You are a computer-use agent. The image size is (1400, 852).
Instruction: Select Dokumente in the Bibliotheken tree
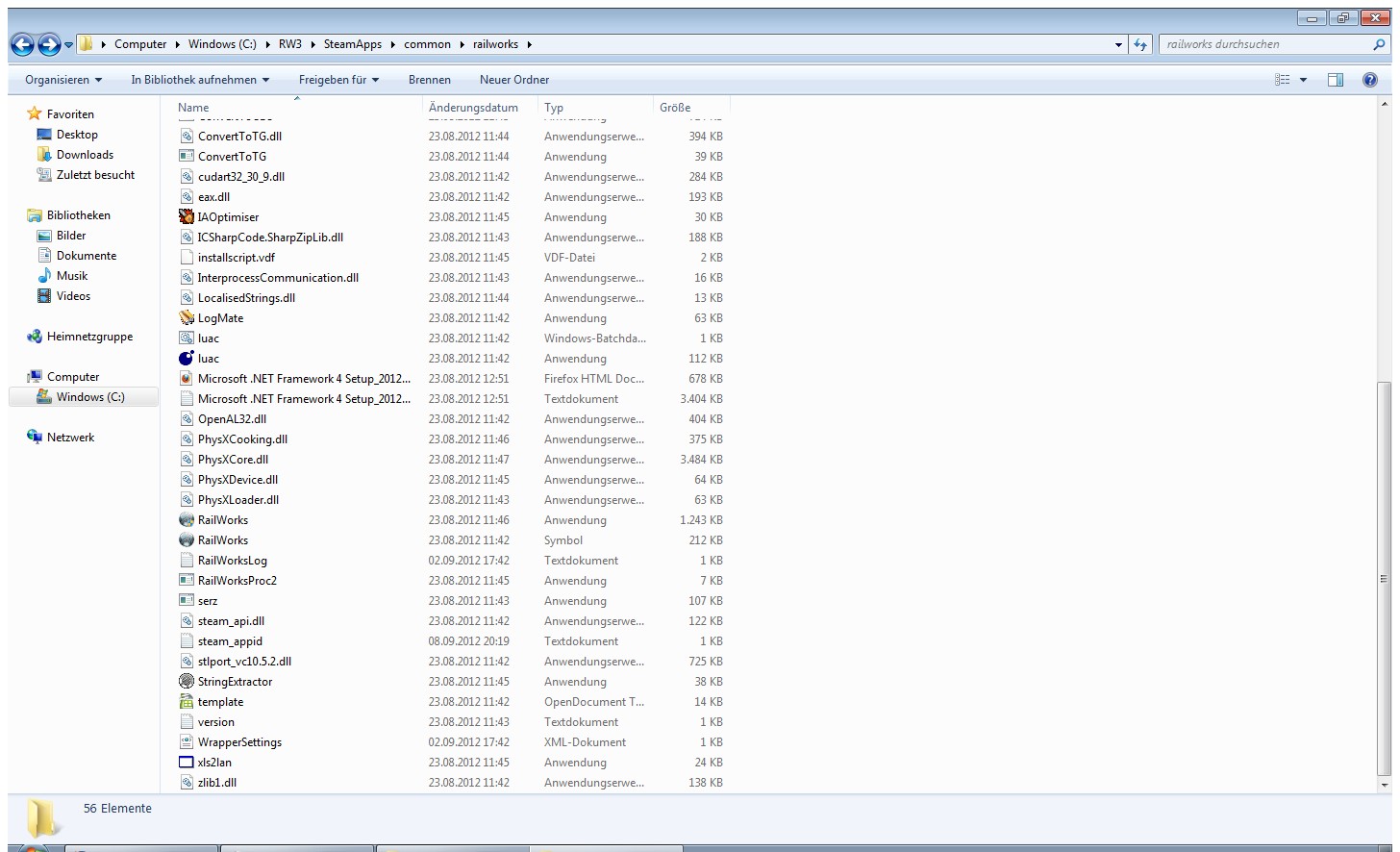[87, 256]
